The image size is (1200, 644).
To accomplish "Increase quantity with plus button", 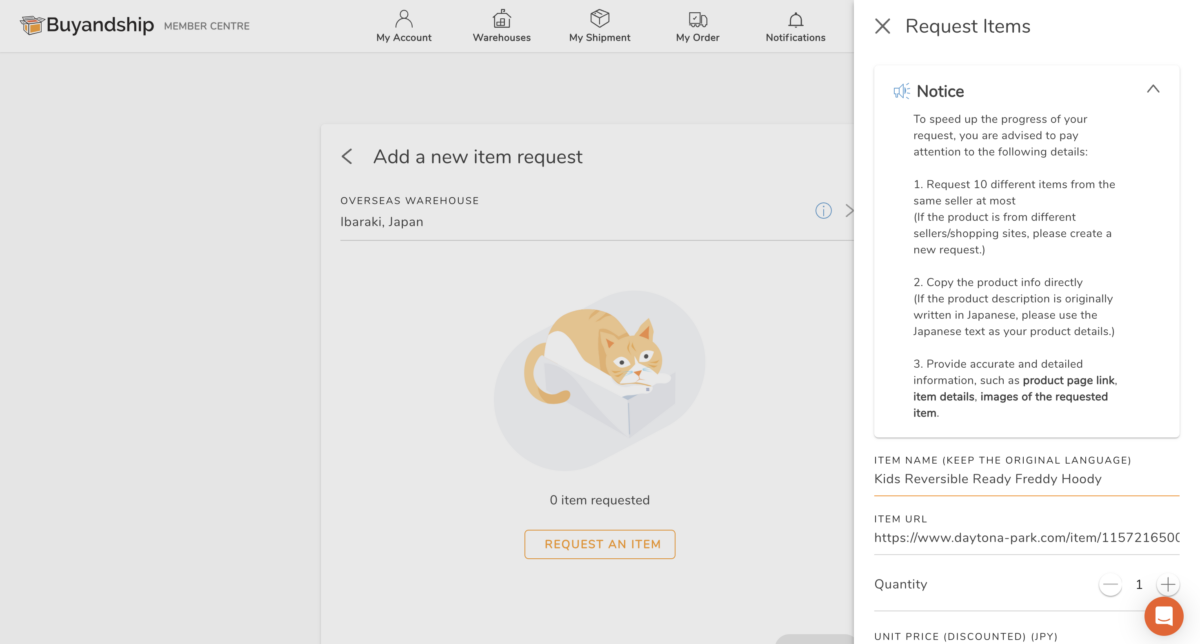I will click(1167, 585).
